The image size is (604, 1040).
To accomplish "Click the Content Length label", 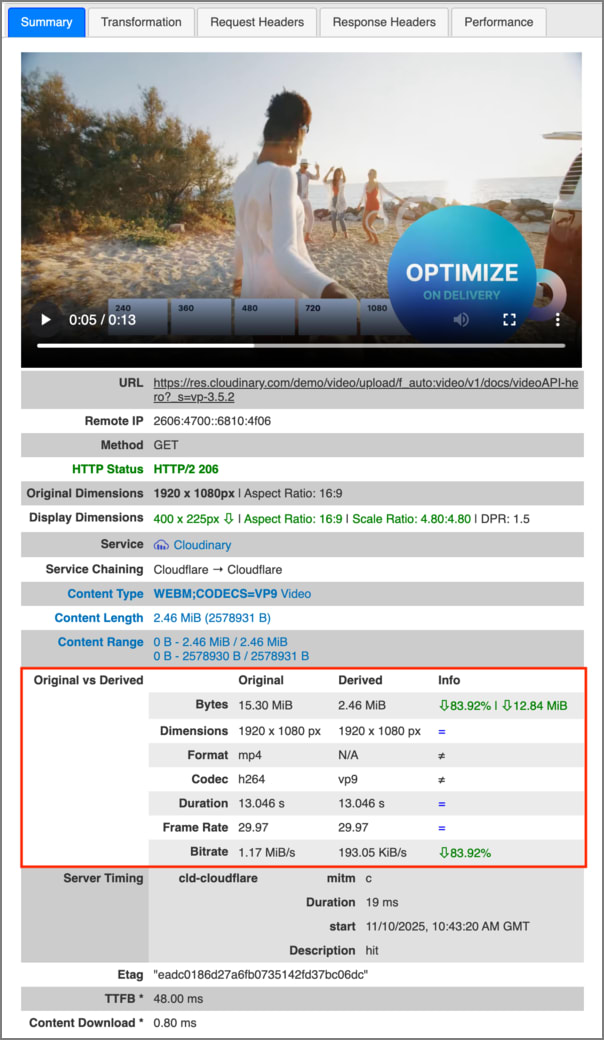I will pos(99,619).
